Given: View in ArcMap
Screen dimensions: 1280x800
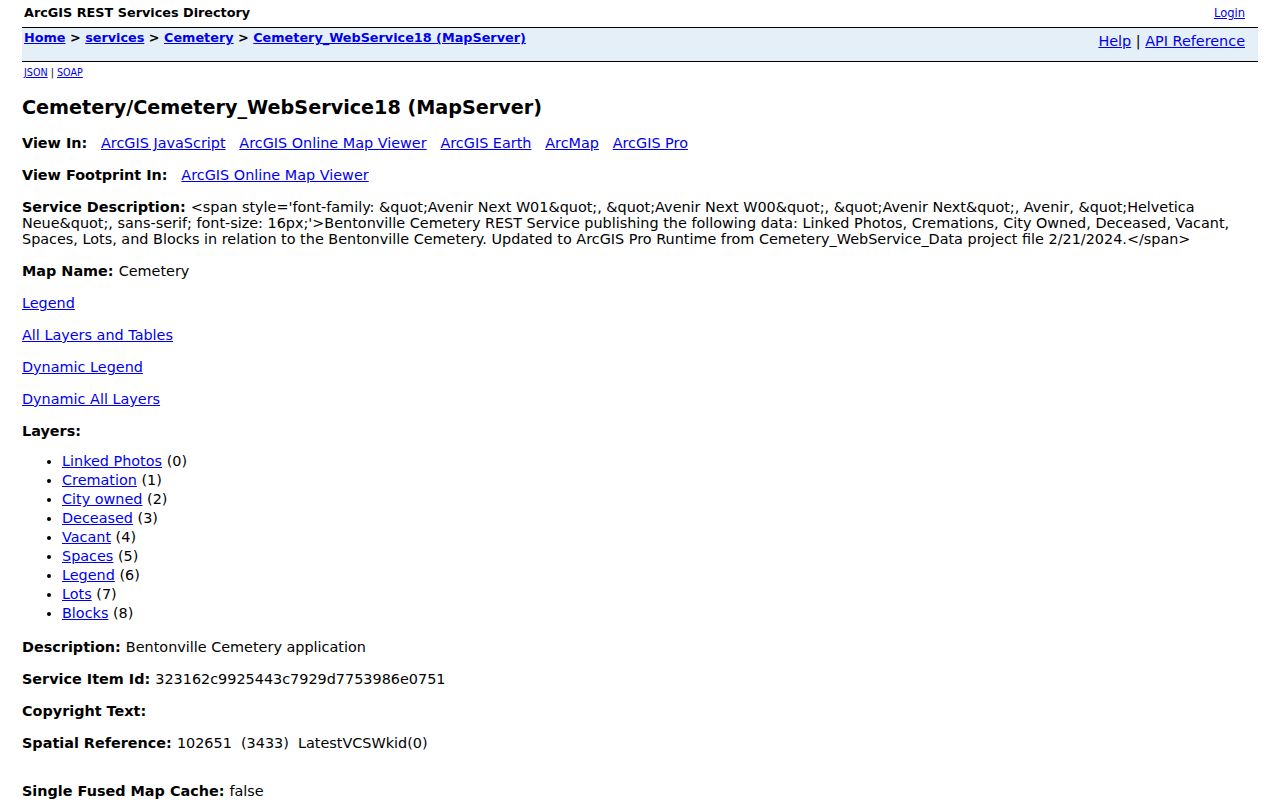Looking at the screenshot, I should pyautogui.click(x=572, y=143).
